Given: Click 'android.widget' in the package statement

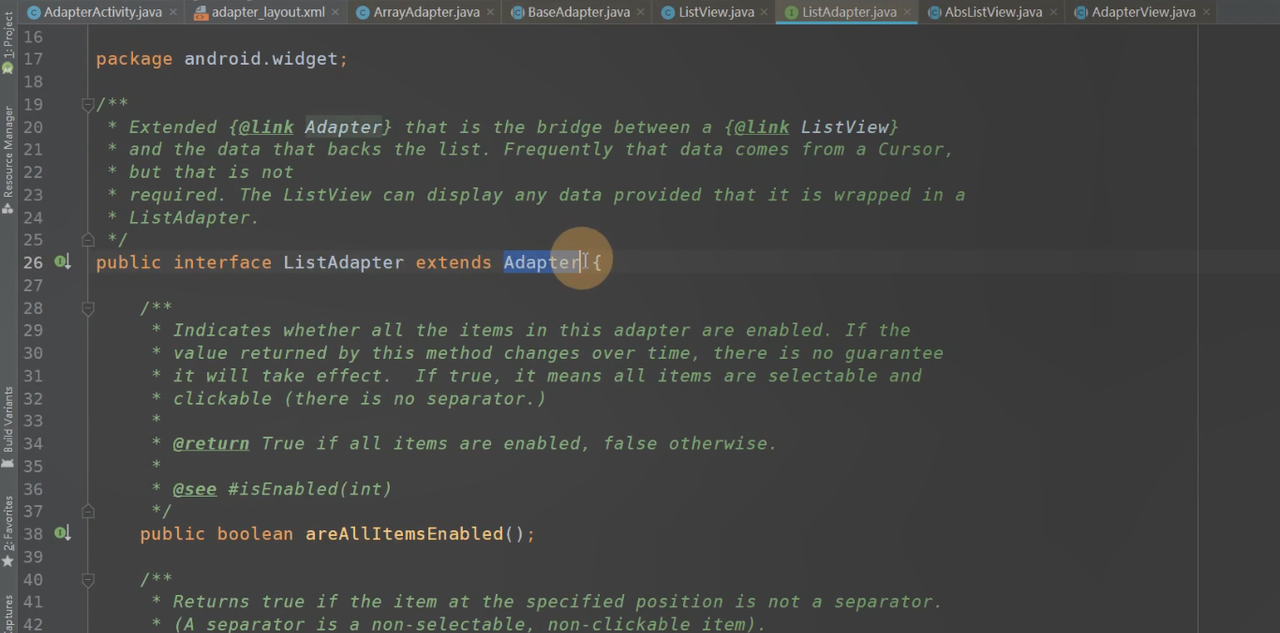Looking at the screenshot, I should tap(261, 59).
